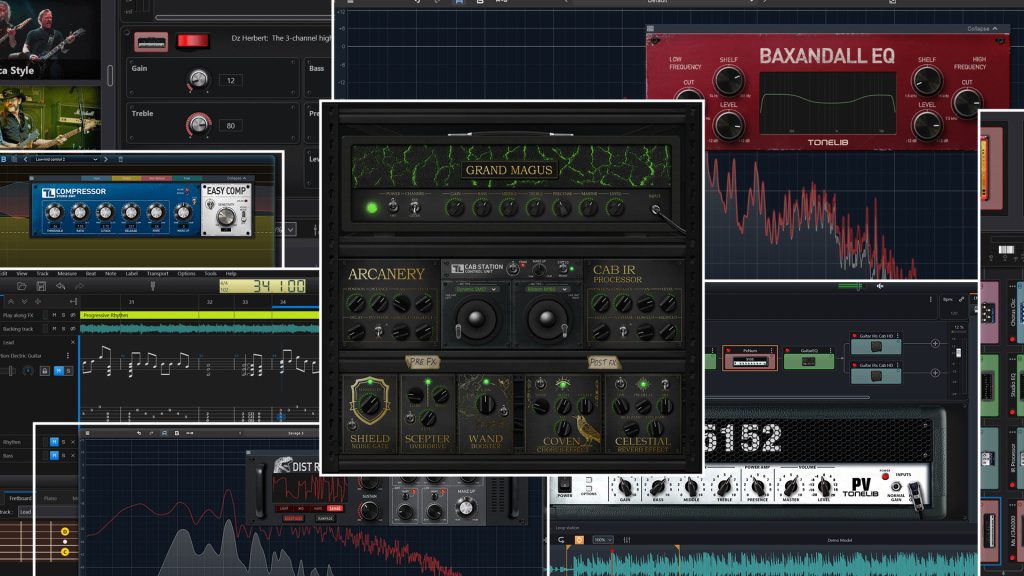Click the plus button after the top Guitar Cab

[x=935, y=343]
